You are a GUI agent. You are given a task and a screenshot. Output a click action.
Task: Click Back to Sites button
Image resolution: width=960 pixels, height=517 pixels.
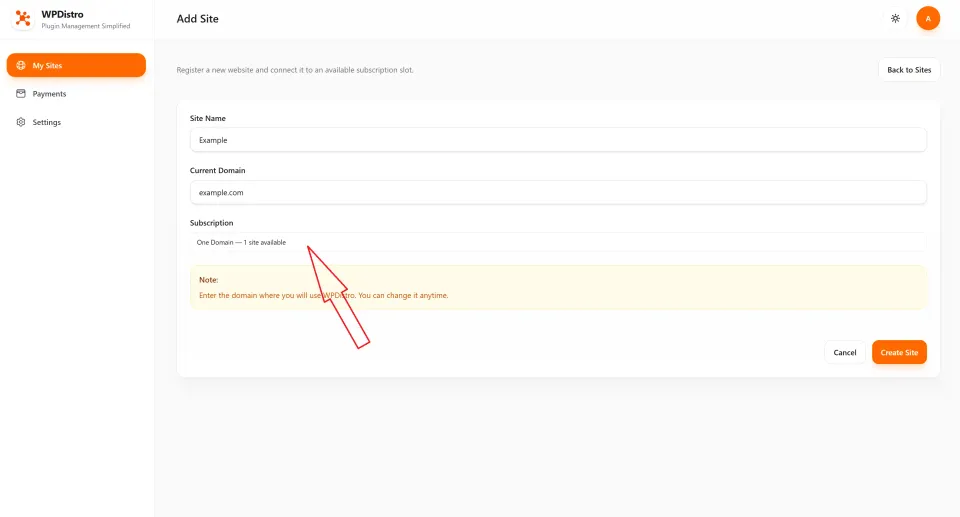pos(909,70)
